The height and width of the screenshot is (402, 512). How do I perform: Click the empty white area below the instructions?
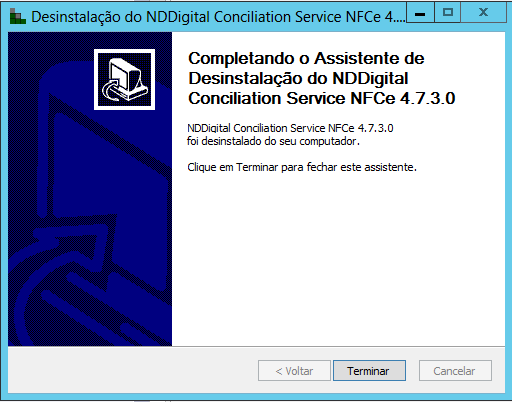click(338, 260)
